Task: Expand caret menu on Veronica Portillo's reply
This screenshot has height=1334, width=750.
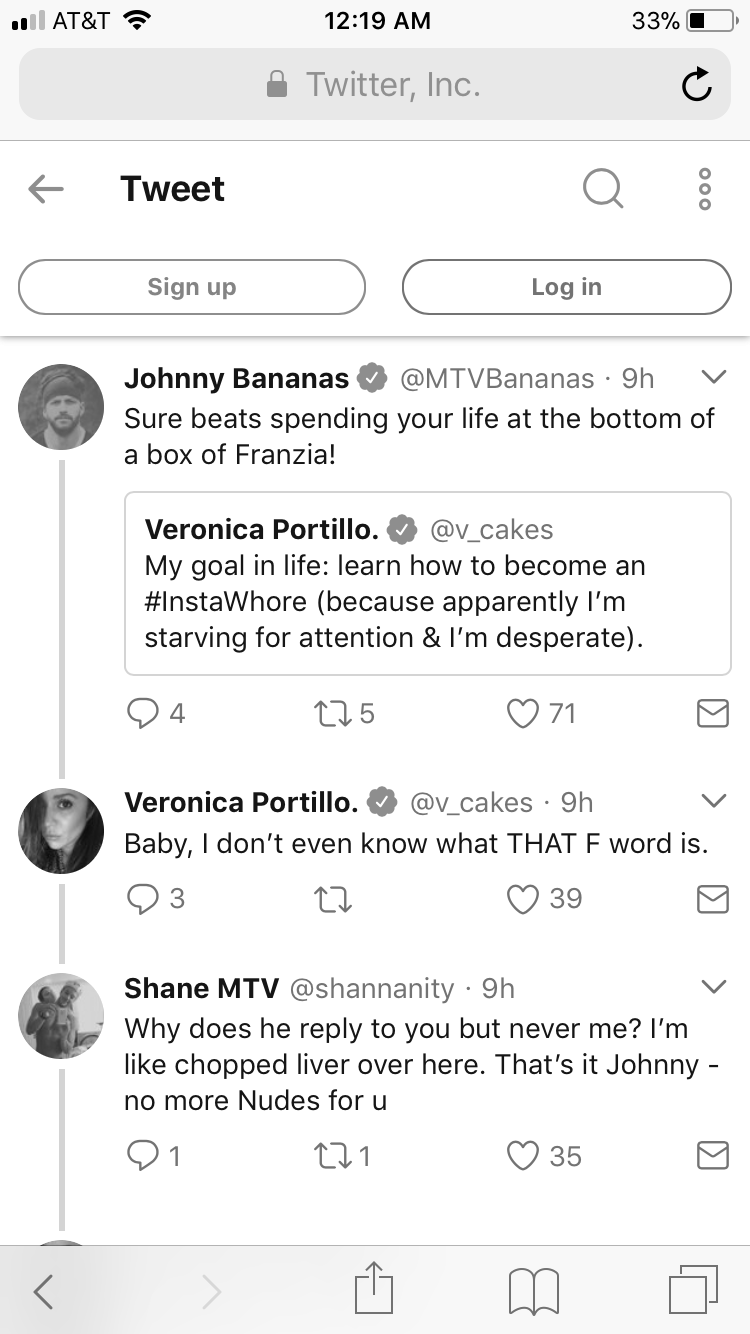Action: click(x=713, y=801)
